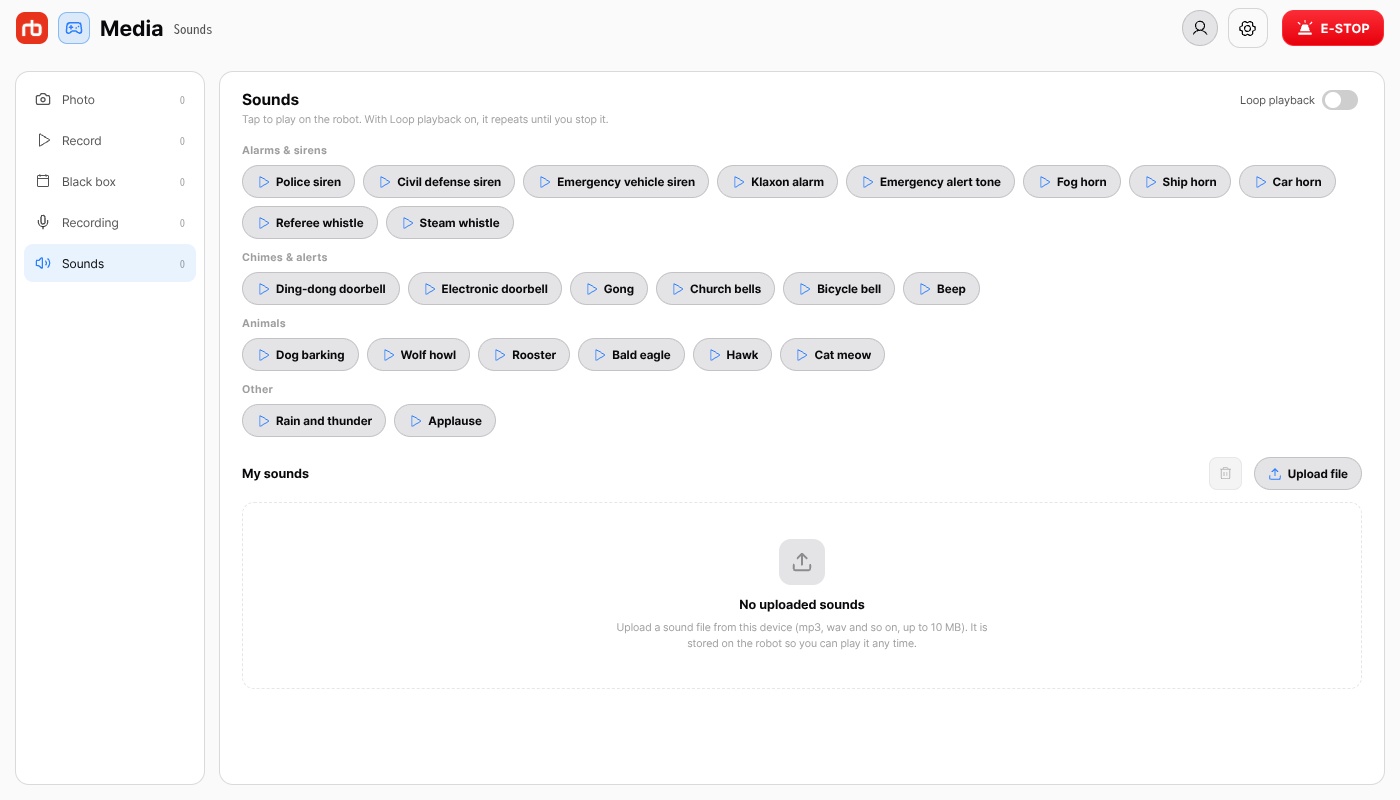Screen dimensions: 1400x800
Task: Switch to Recording in the sidebar
Action: point(110,223)
